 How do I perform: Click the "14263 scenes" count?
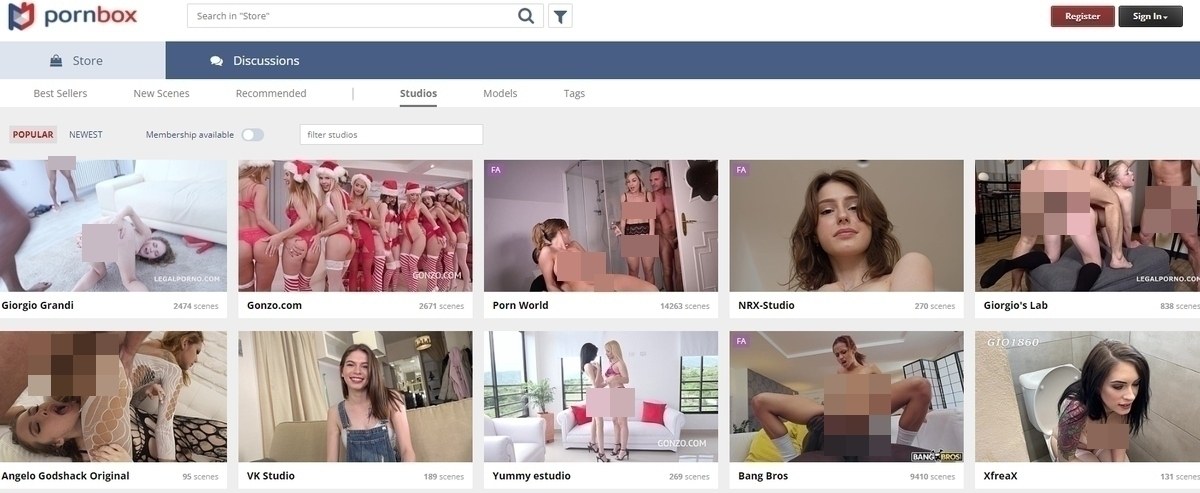(685, 306)
